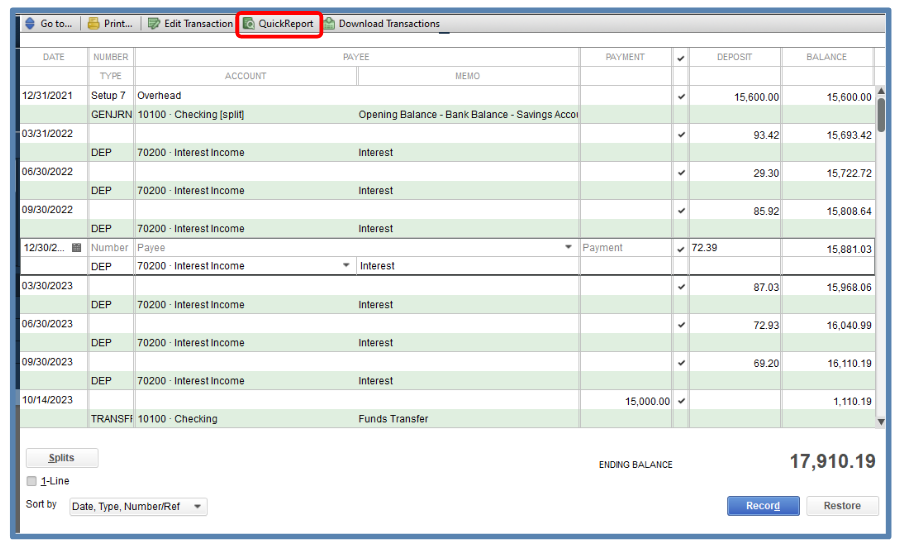The image size is (901, 546).
Task: Click the register scrollbar down arrow
Action: tap(881, 422)
